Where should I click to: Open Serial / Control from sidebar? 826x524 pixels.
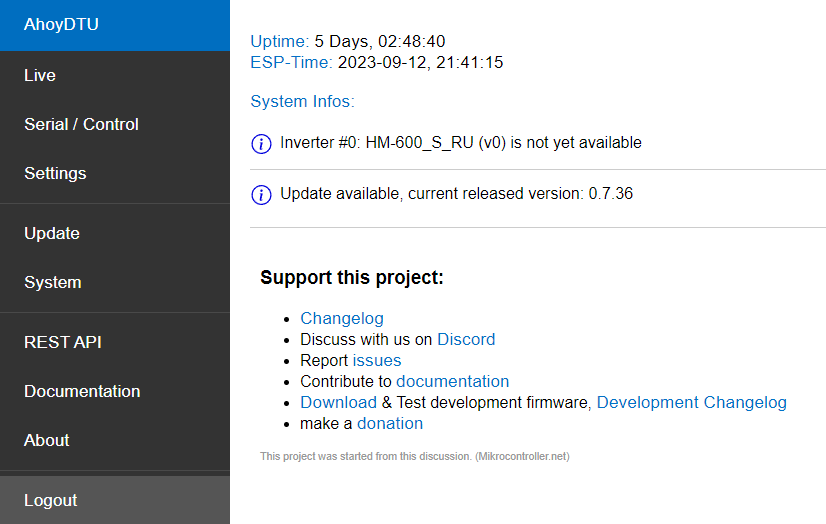81,124
